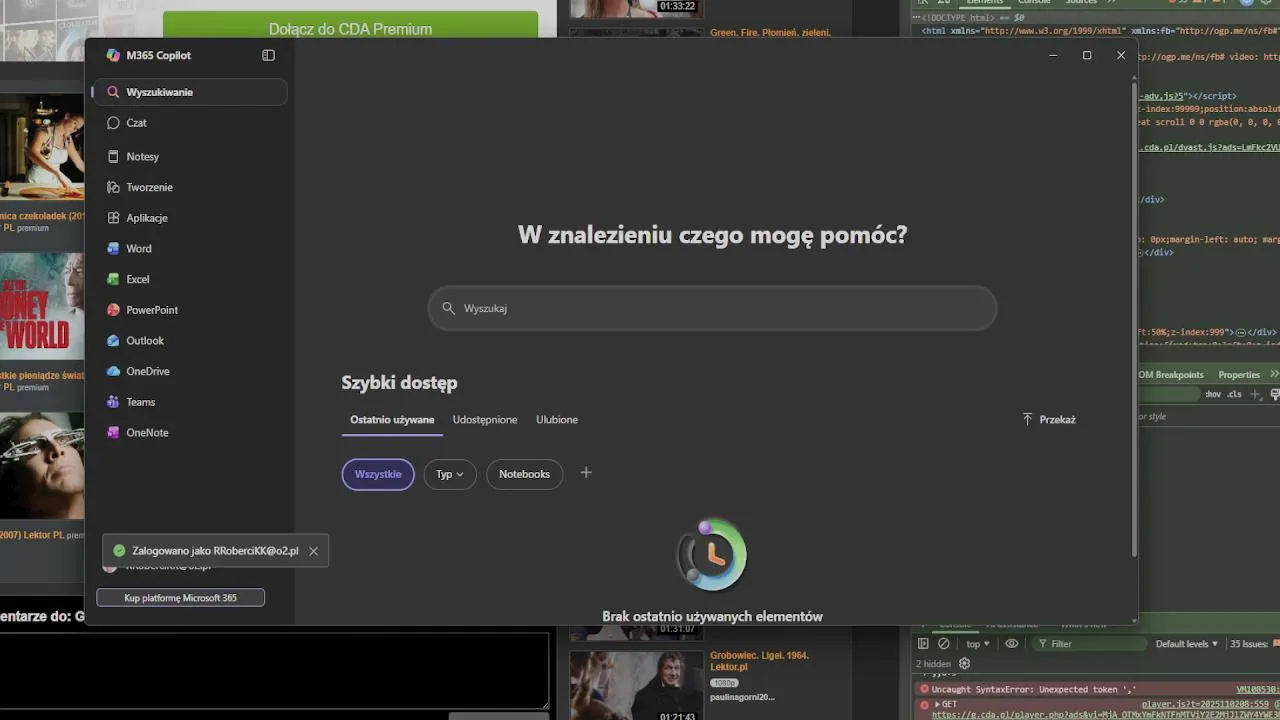Viewport: 1280px width, 720px height.
Task: Open the 'Default levels' dropdown in console
Action: click(1187, 644)
